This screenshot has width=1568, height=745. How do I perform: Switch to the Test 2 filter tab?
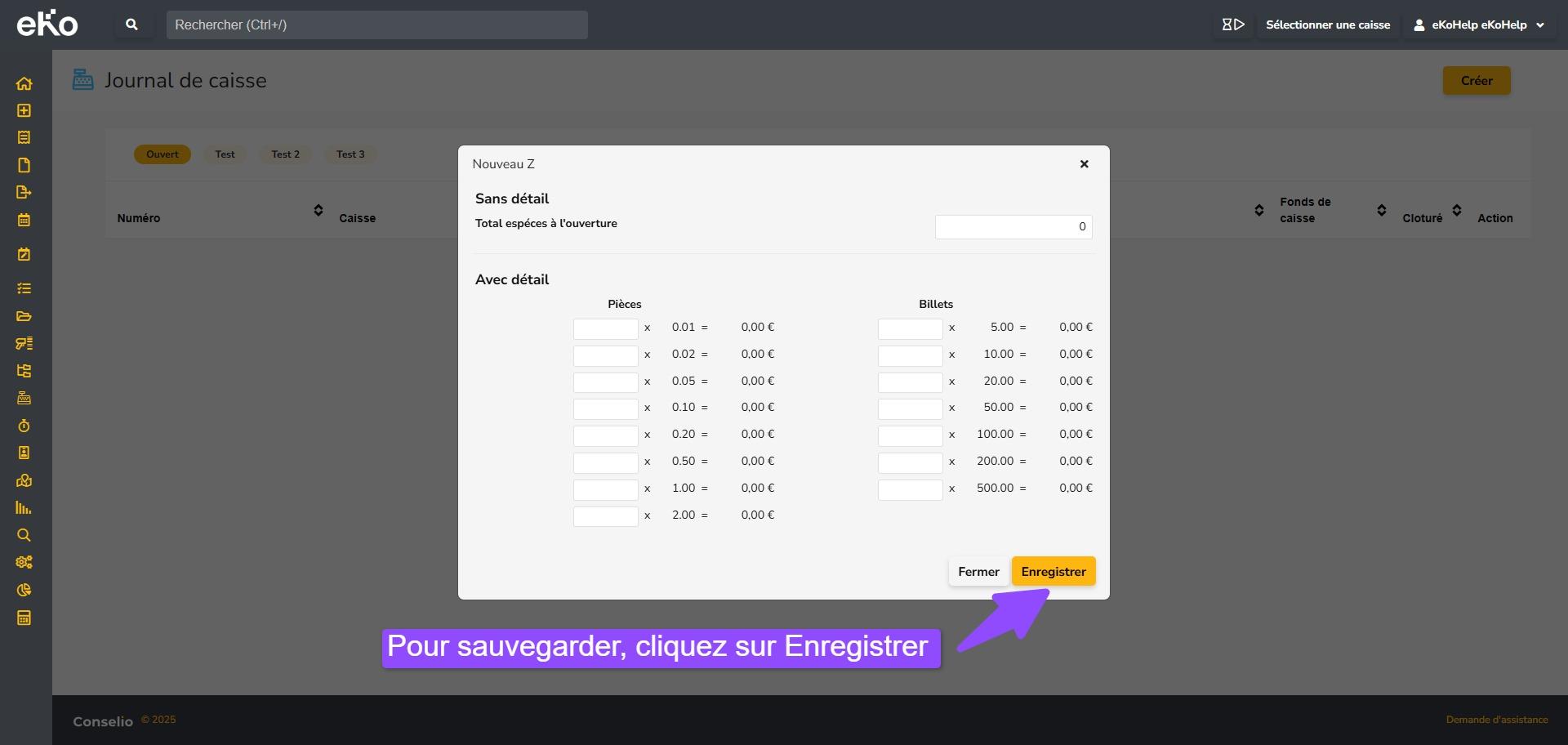point(285,154)
